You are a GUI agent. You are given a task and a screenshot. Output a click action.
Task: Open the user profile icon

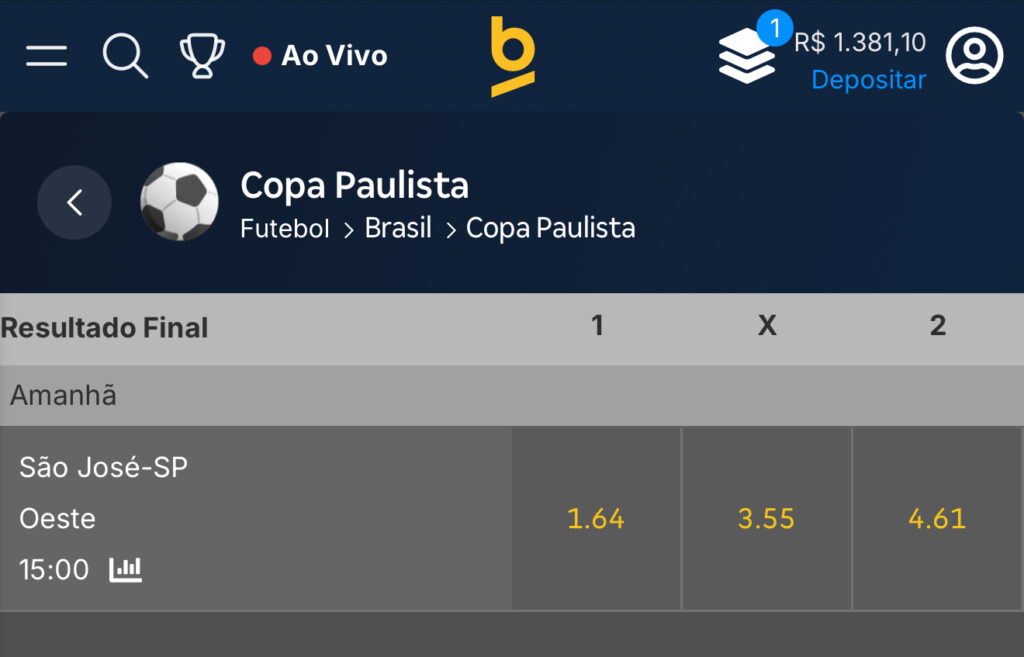[x=974, y=55]
